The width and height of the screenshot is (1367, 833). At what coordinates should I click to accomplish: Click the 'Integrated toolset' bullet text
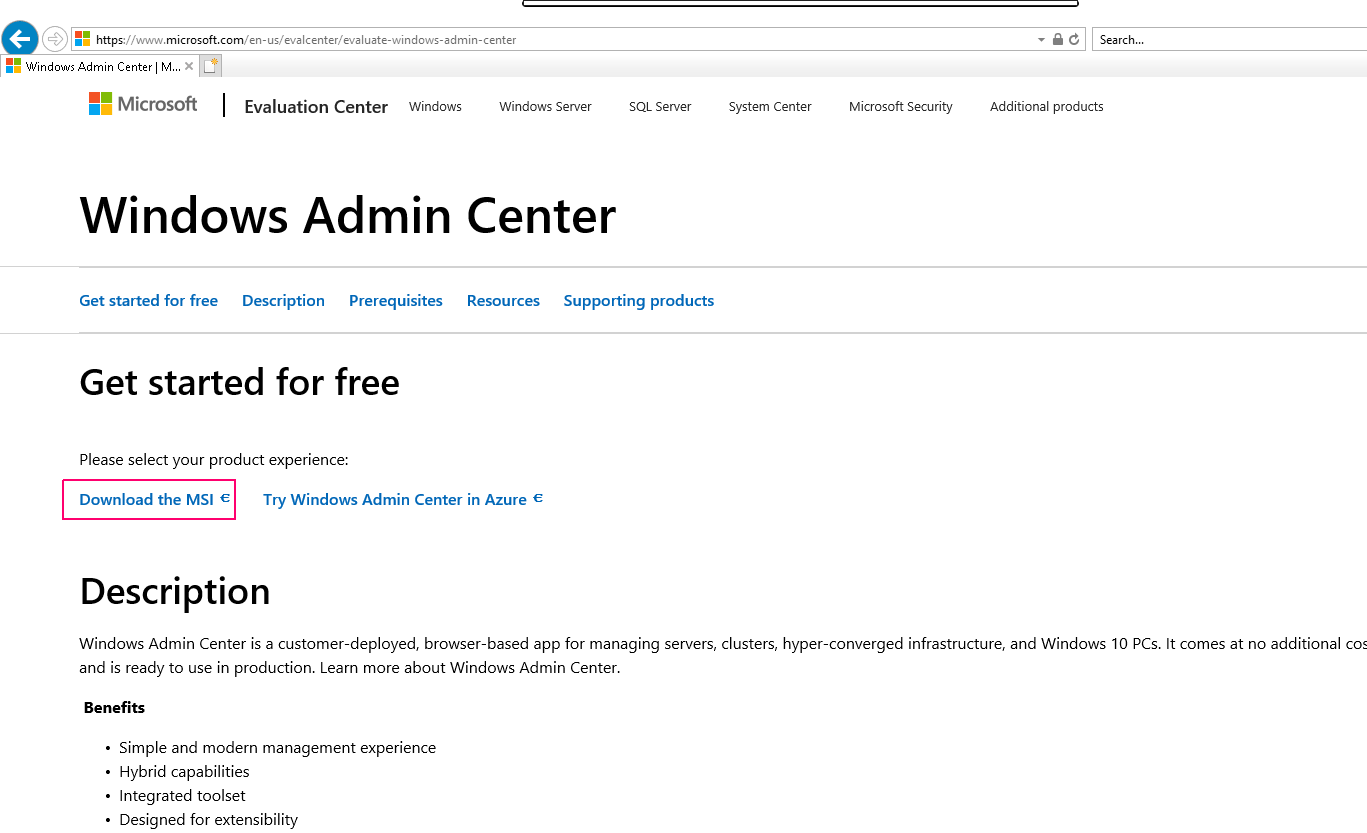[182, 796]
